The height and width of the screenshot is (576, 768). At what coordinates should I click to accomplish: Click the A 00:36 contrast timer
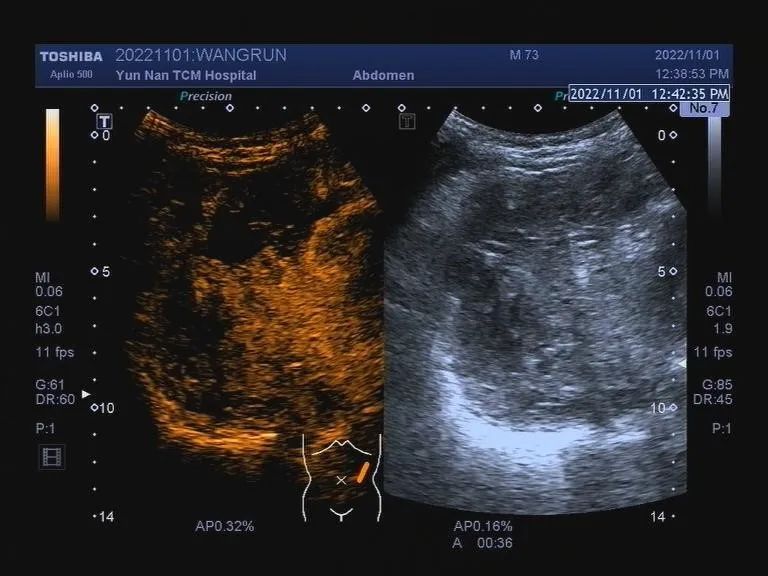coord(483,543)
